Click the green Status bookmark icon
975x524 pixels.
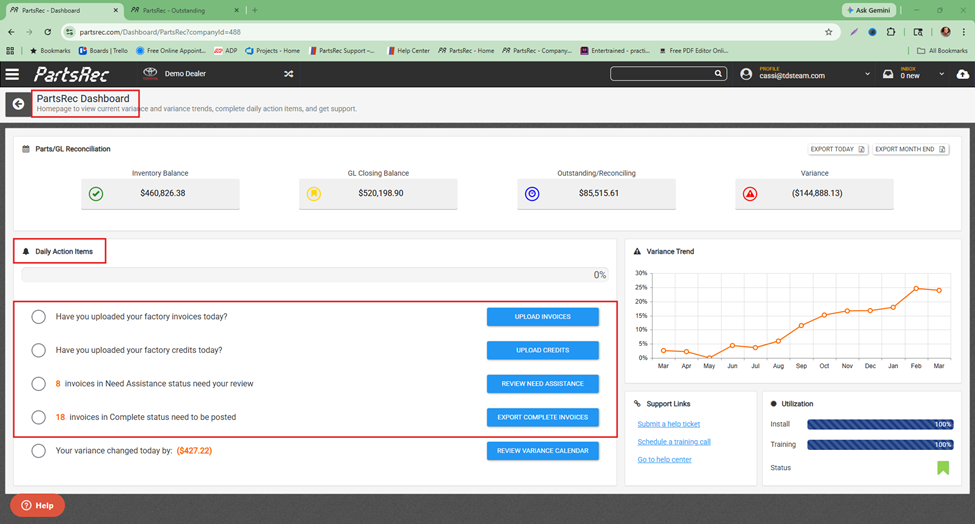pos(943,467)
